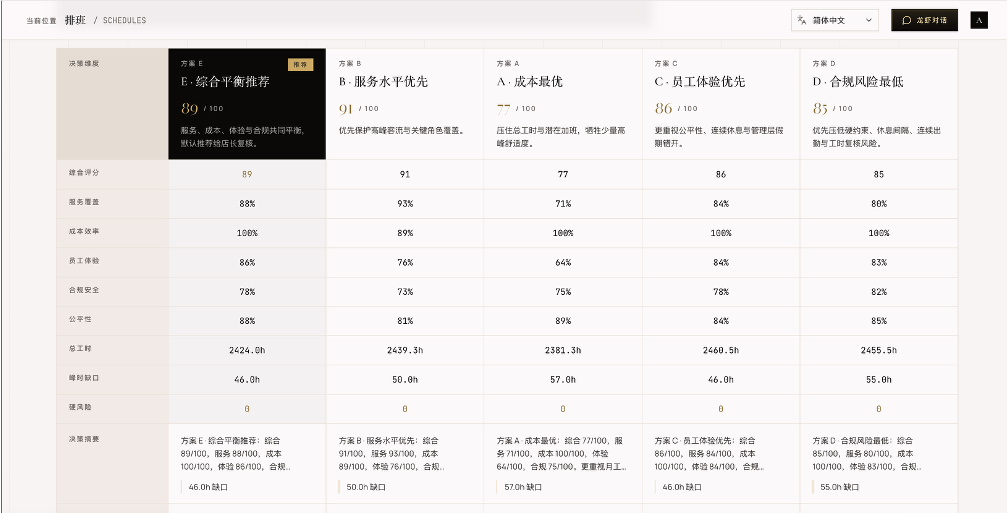Click the 方案 E decision summary text
This screenshot has height=514, width=1008.
tap(235, 454)
